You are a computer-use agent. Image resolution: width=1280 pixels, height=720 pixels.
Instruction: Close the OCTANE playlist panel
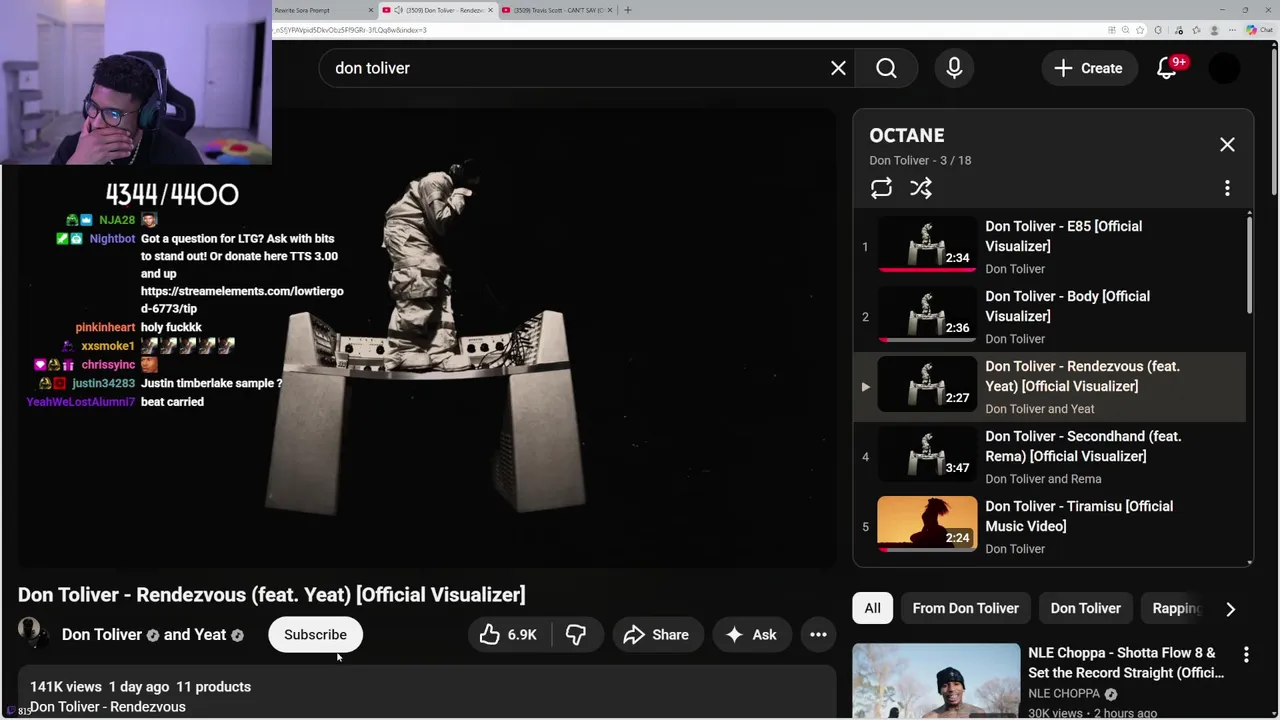coord(1227,145)
